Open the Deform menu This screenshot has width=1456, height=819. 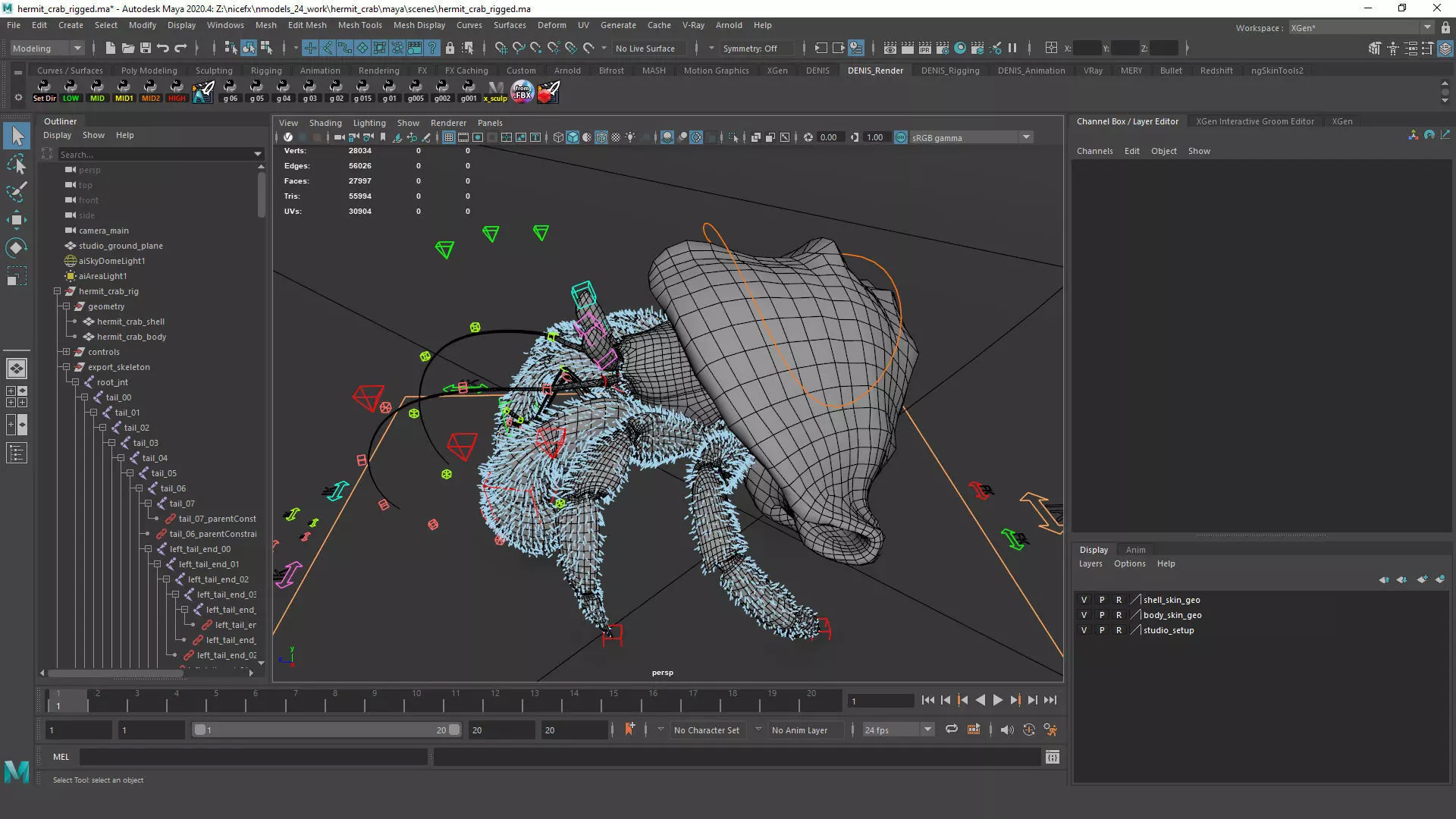[551, 25]
